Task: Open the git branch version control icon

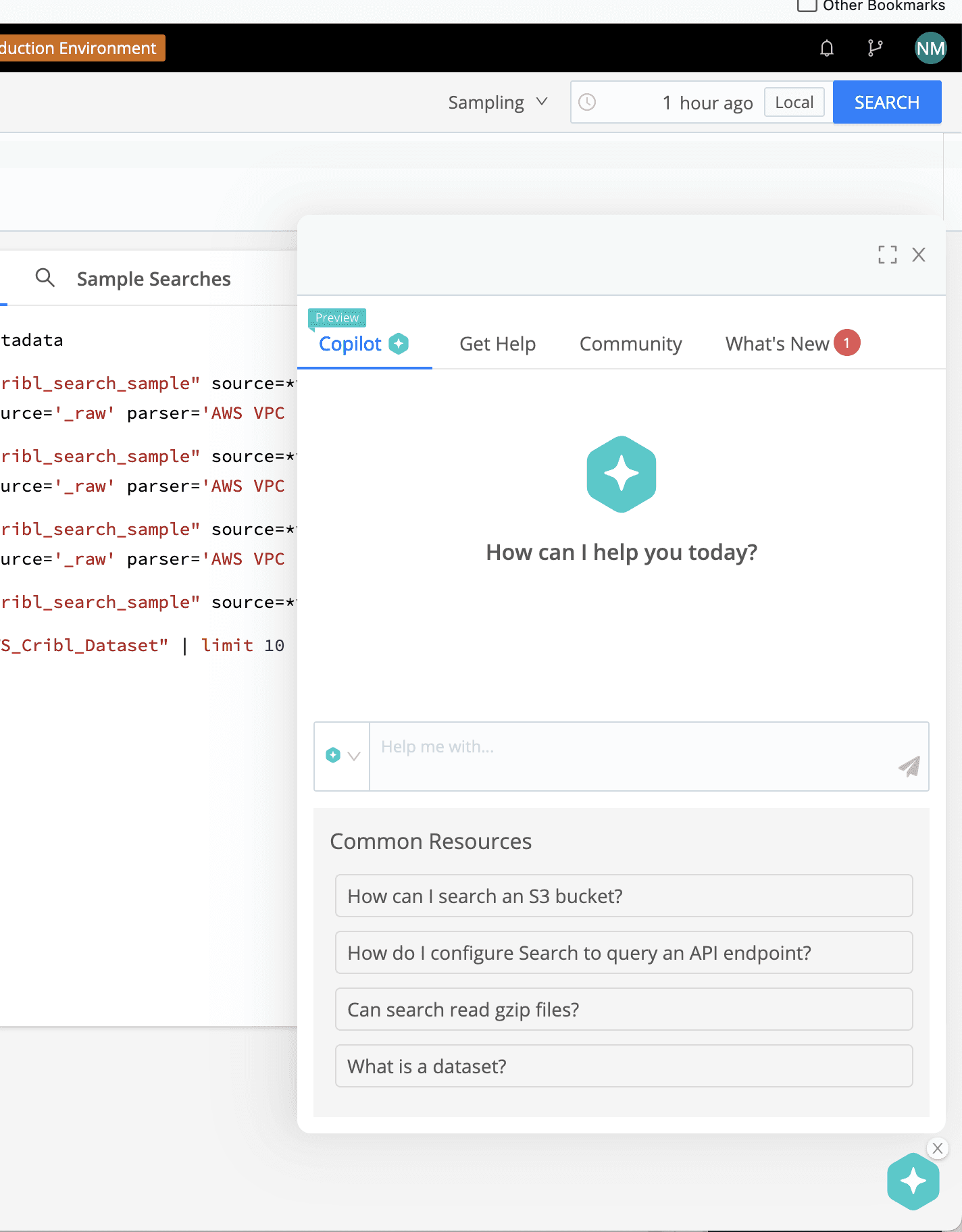Action: [875, 48]
